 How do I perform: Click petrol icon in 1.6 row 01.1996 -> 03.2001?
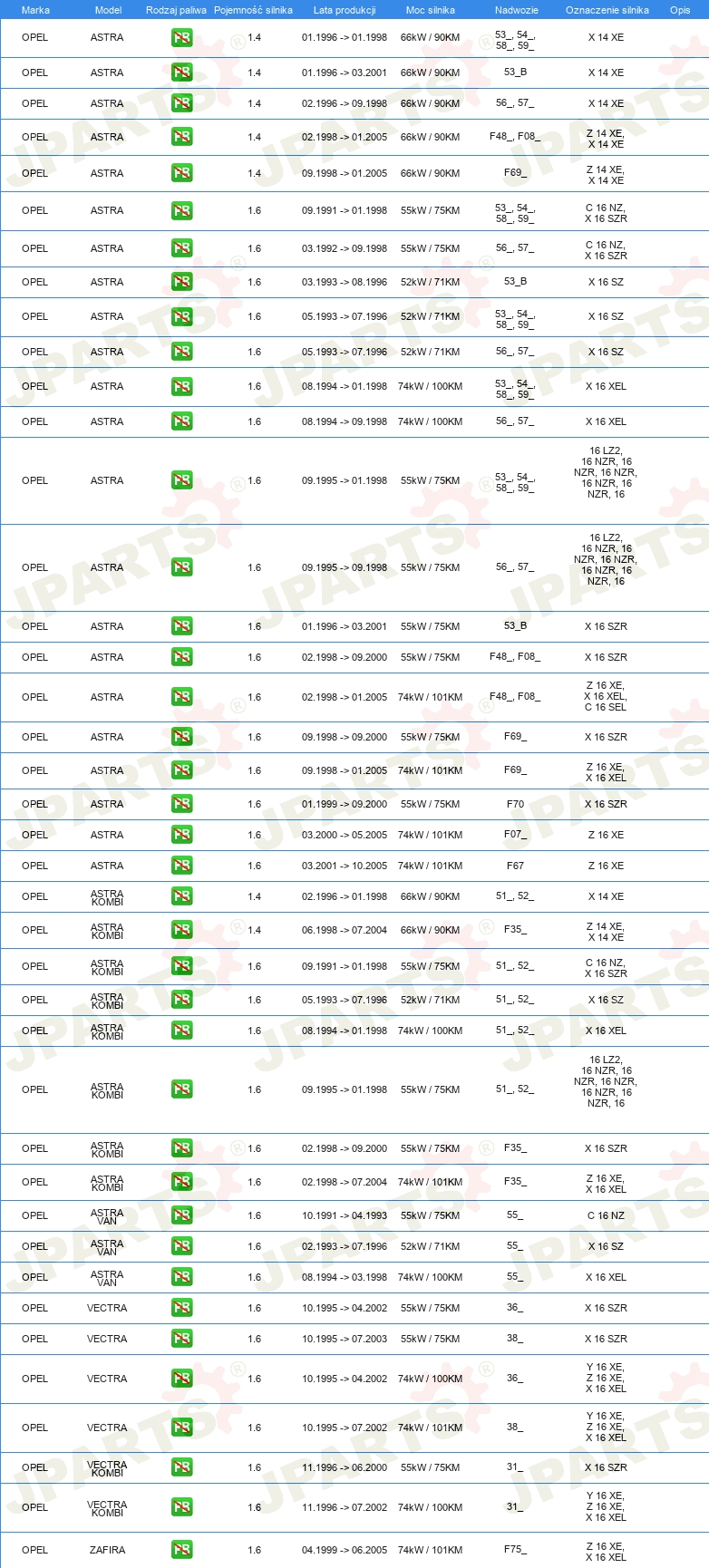pyautogui.click(x=182, y=626)
